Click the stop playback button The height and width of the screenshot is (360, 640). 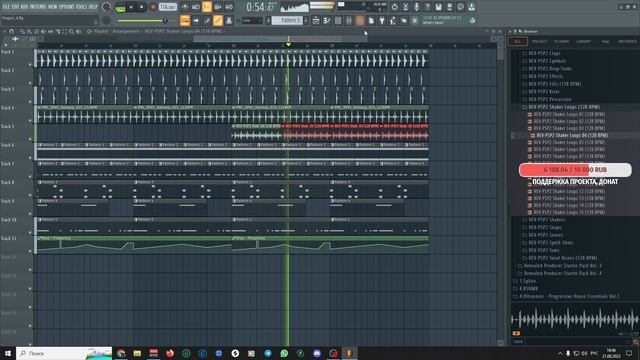pos(141,7)
